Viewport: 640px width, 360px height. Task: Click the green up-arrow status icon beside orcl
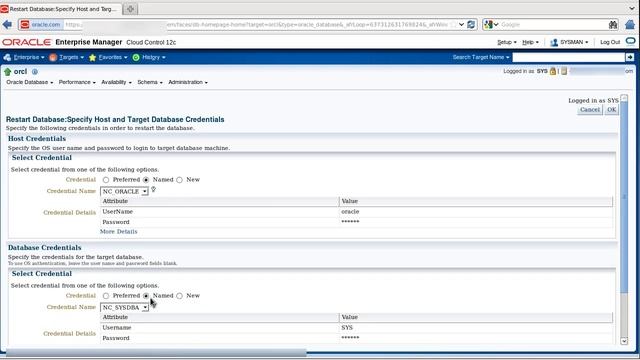(7, 72)
